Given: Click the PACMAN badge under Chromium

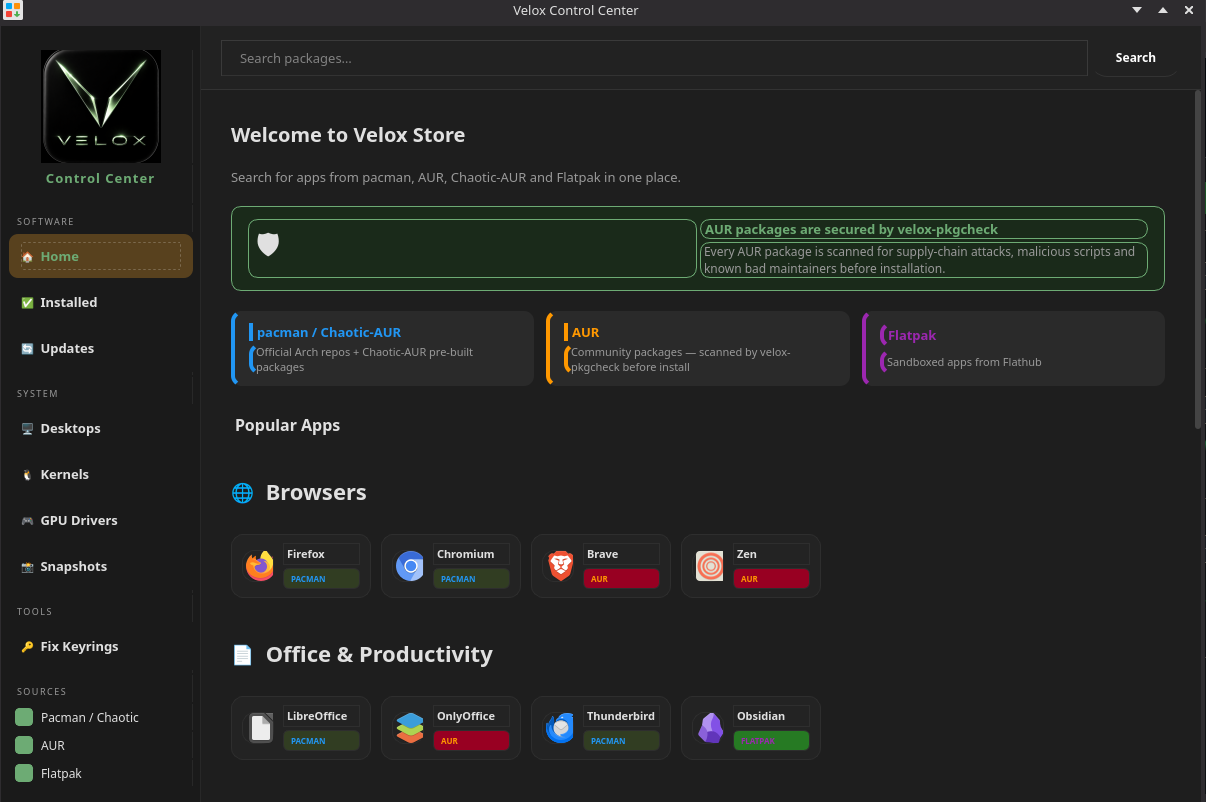Looking at the screenshot, I should (471, 579).
